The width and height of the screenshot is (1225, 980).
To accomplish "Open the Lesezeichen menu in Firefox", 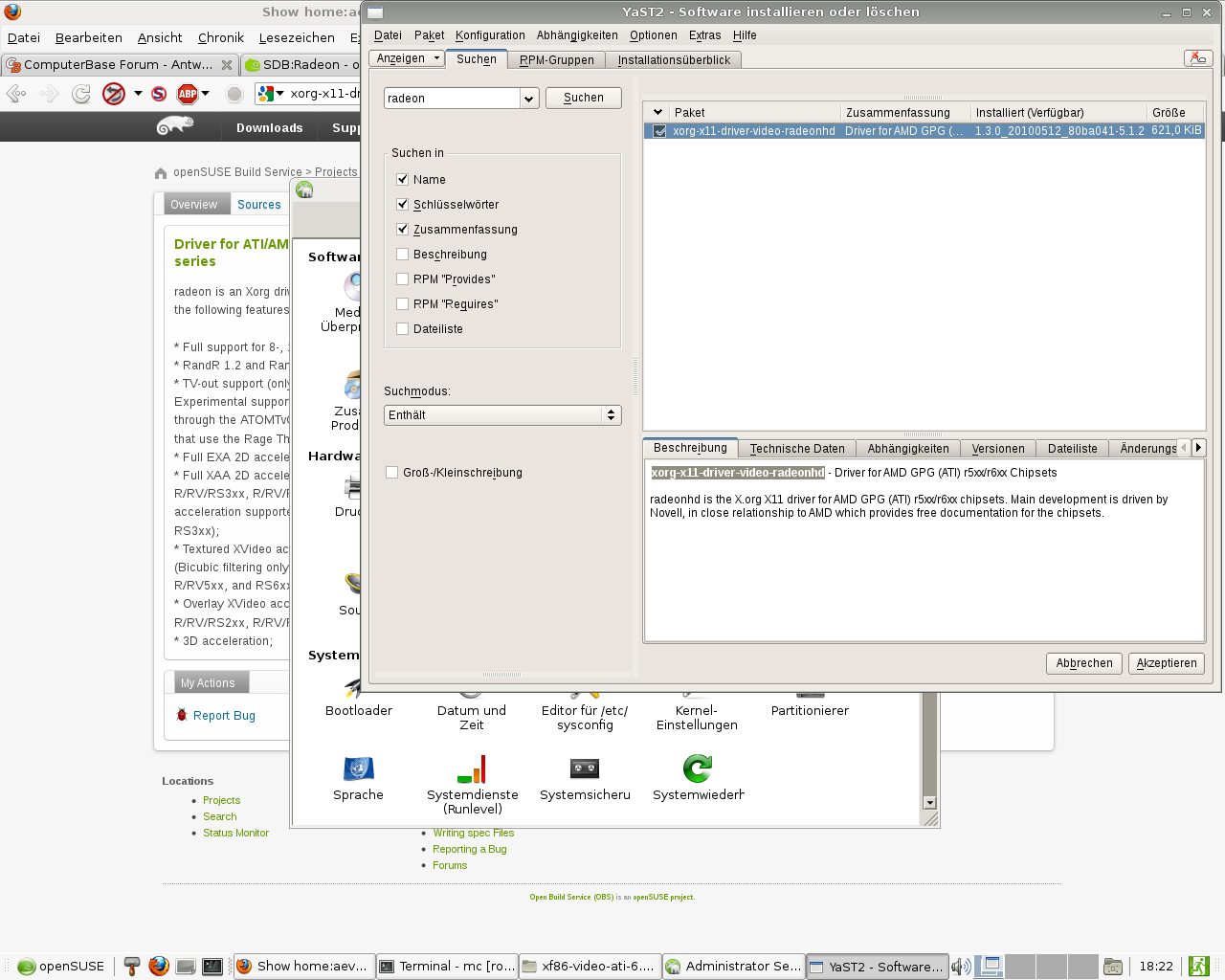I will (297, 37).
